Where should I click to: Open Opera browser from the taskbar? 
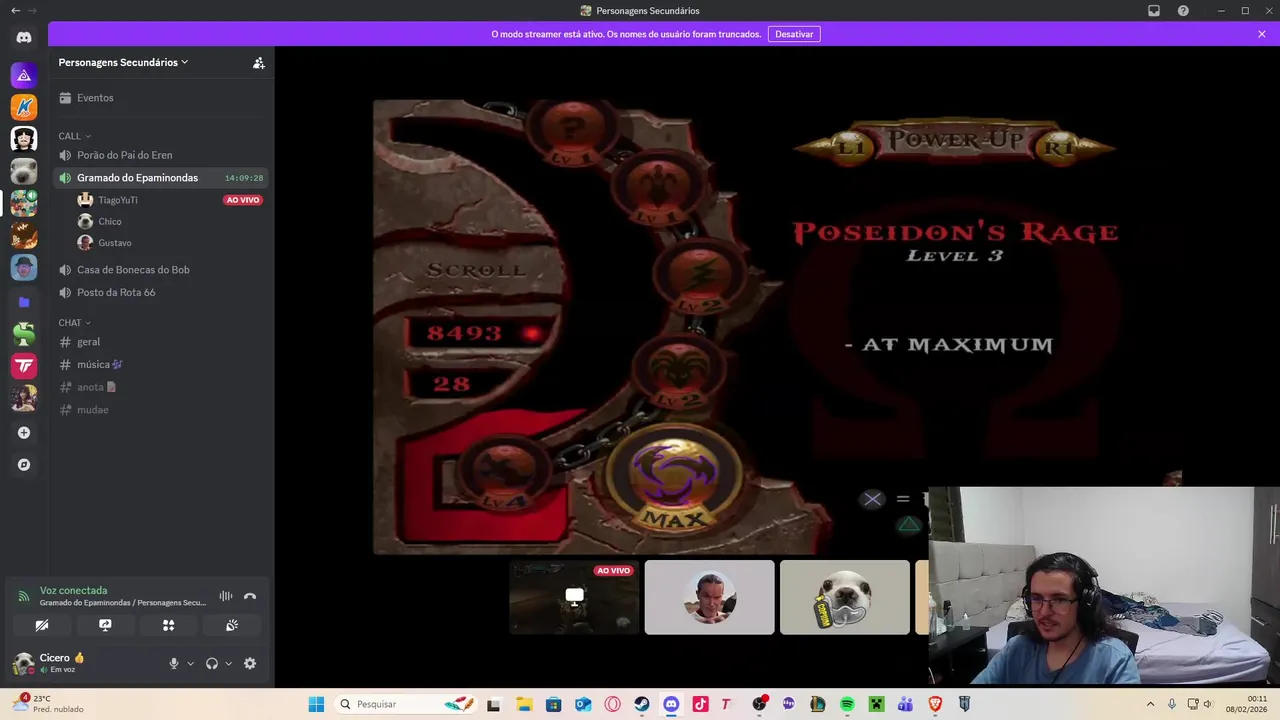(612, 704)
